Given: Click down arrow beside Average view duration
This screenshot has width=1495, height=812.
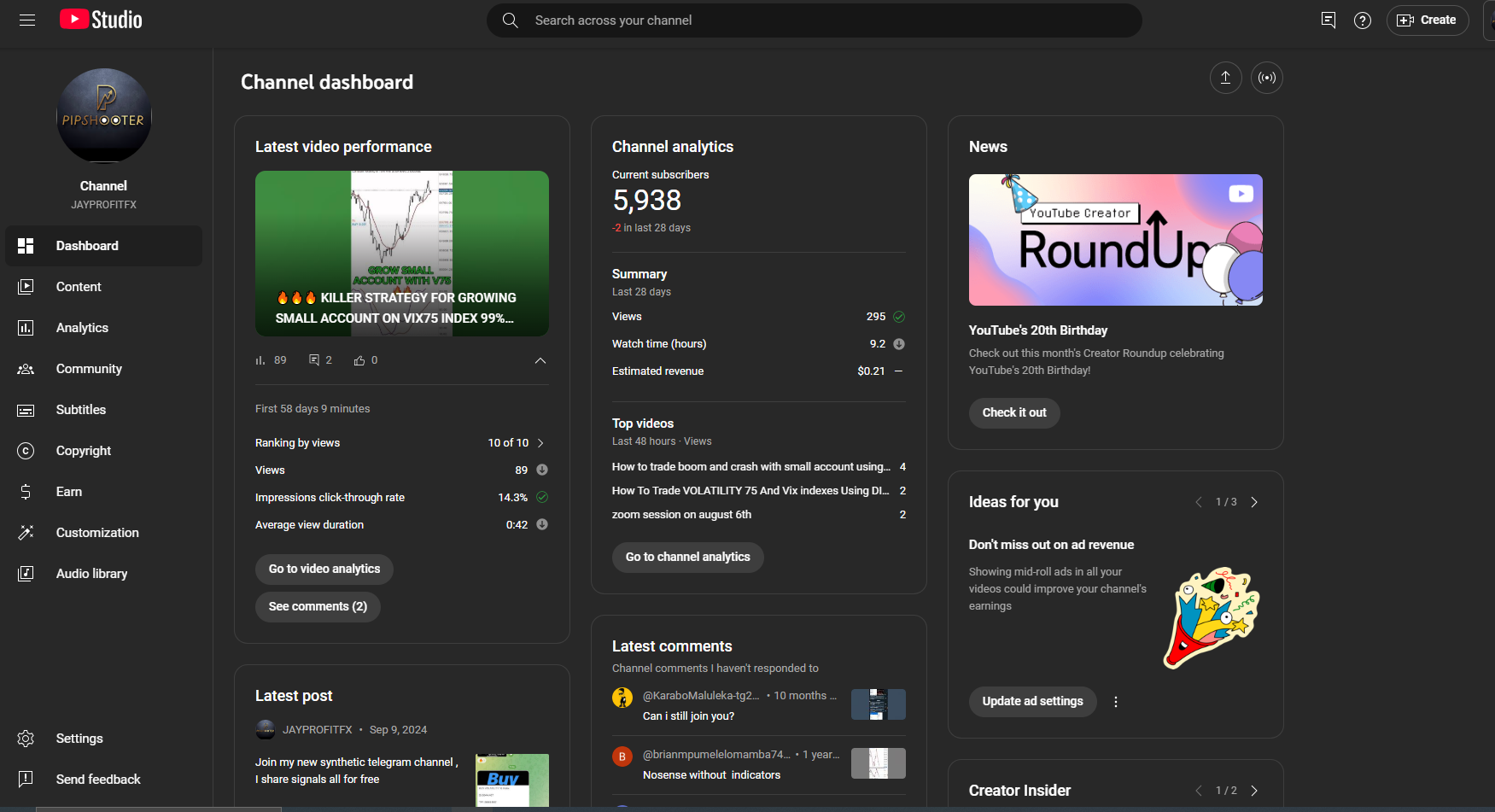Looking at the screenshot, I should pos(542,524).
